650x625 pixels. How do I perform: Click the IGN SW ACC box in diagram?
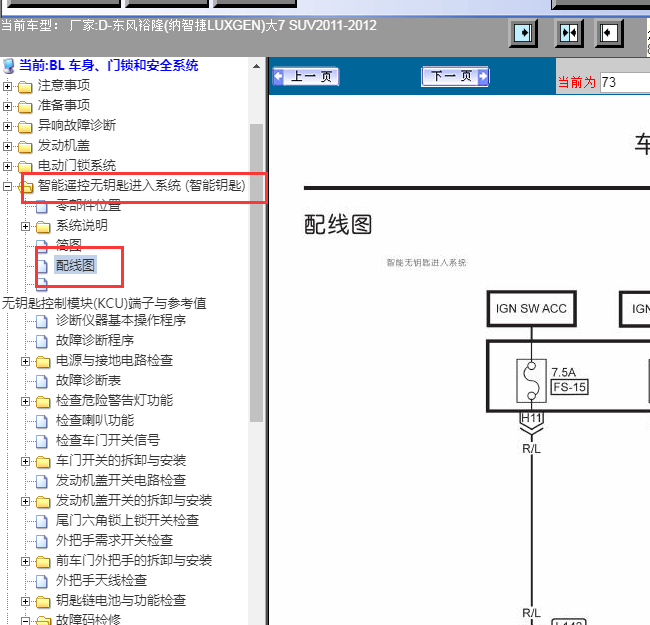(x=531, y=309)
